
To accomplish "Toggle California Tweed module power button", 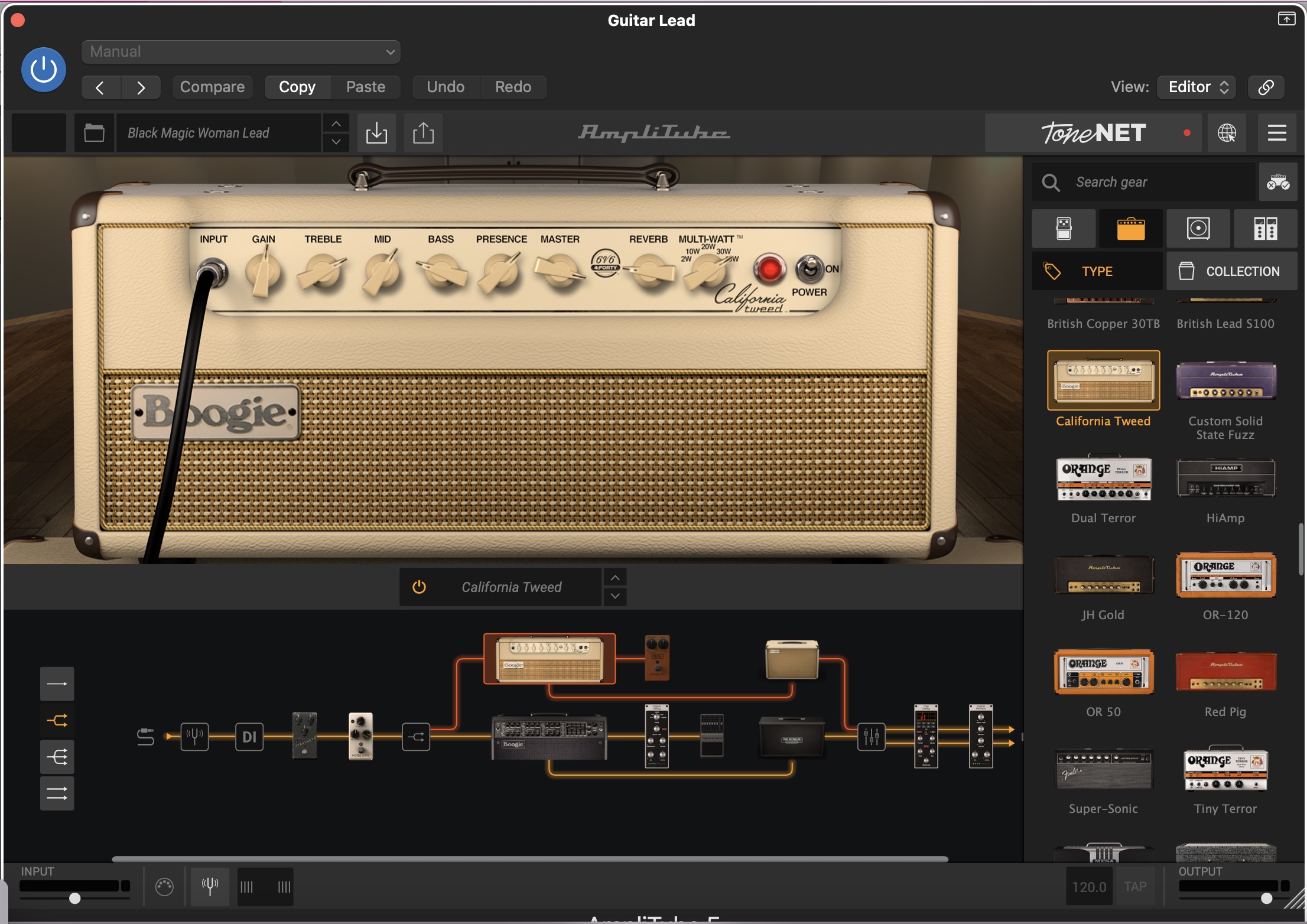I will 419,587.
